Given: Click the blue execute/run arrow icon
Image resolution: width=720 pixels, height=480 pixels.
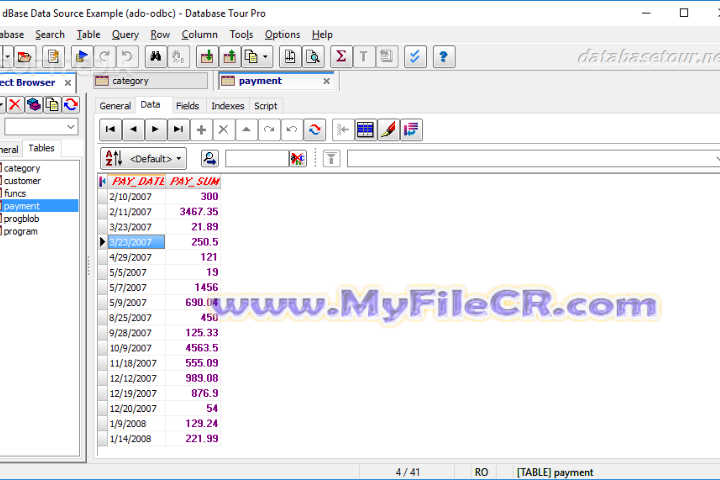Looking at the screenshot, I should pos(82,57).
